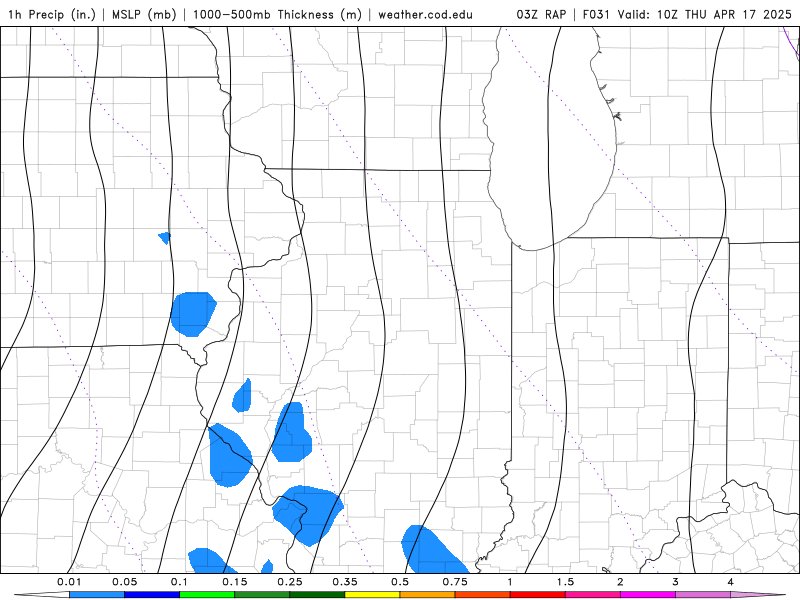This screenshot has width=800, height=600.
Task: Click the 'weather.cod.edu' source text
Action: pyautogui.click(x=425, y=14)
